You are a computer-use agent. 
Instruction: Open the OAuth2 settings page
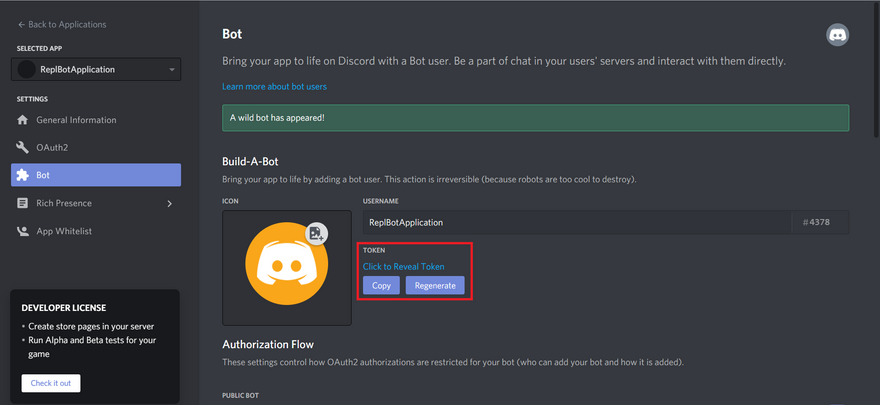click(x=52, y=148)
